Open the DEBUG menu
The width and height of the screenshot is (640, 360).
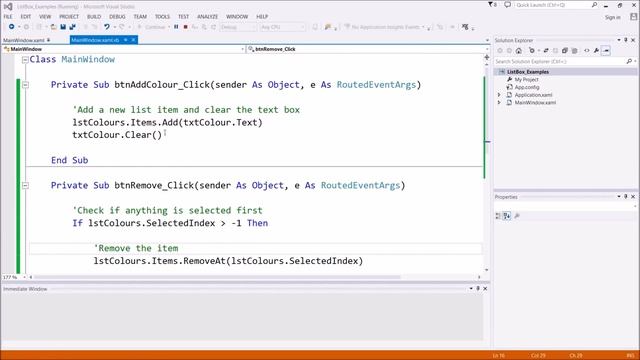(117, 17)
